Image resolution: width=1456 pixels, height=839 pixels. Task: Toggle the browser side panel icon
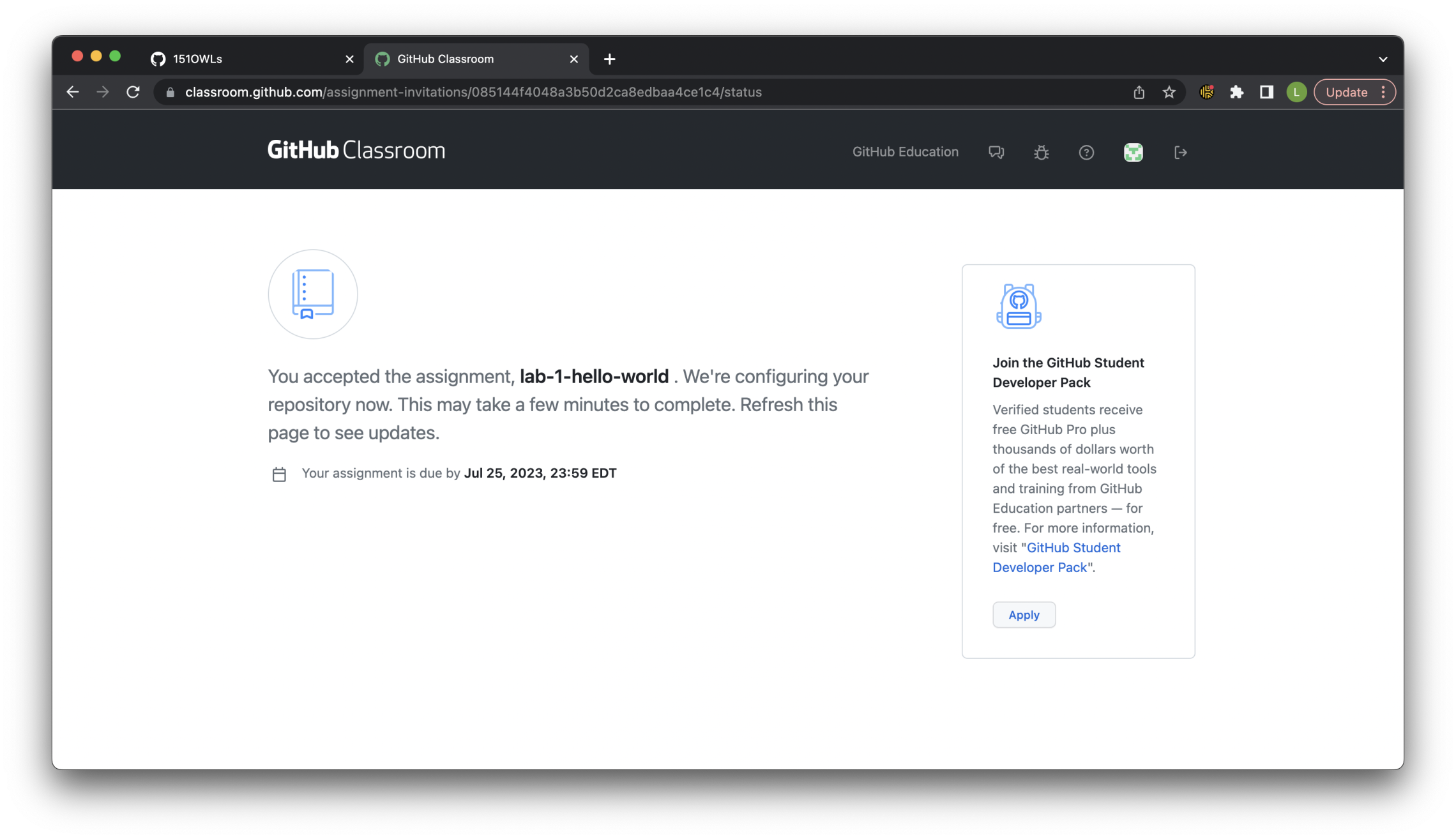(1266, 92)
